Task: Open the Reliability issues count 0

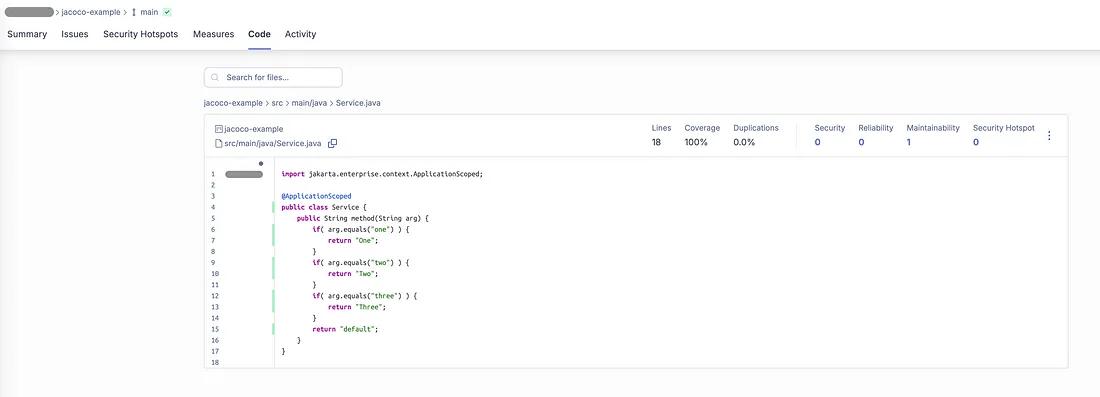Action: [x=861, y=142]
